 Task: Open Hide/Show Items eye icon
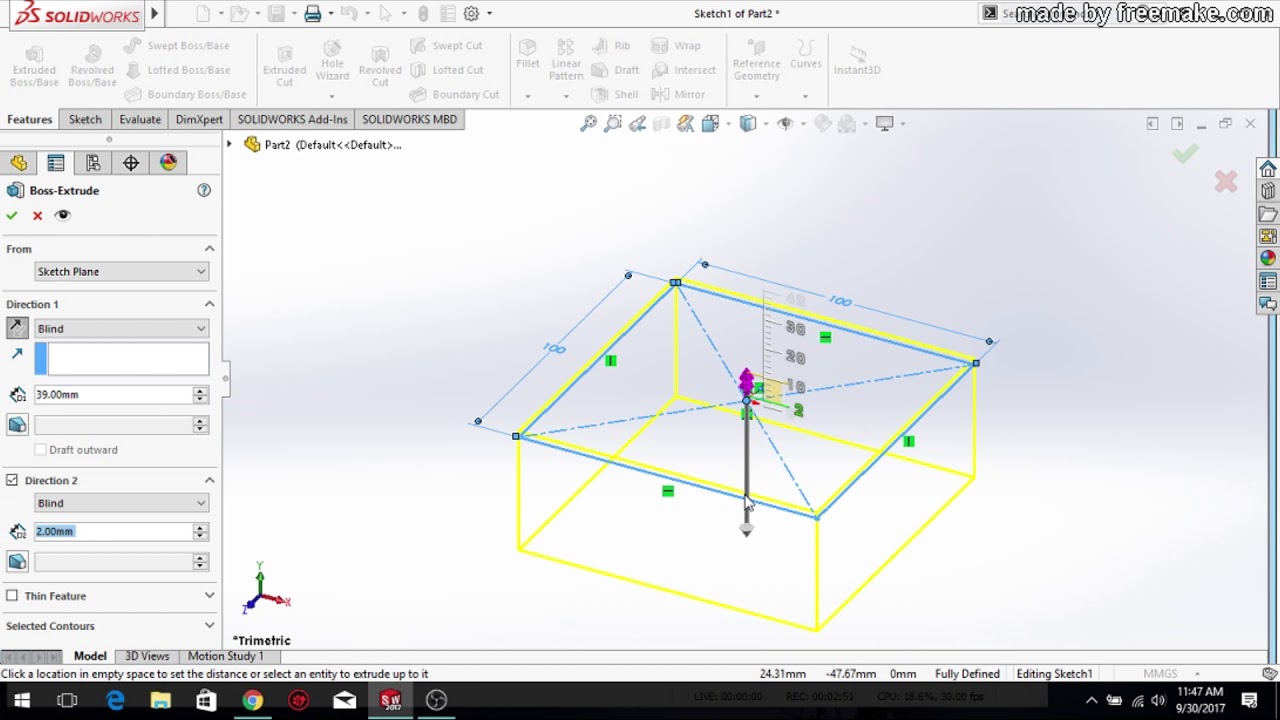point(785,124)
